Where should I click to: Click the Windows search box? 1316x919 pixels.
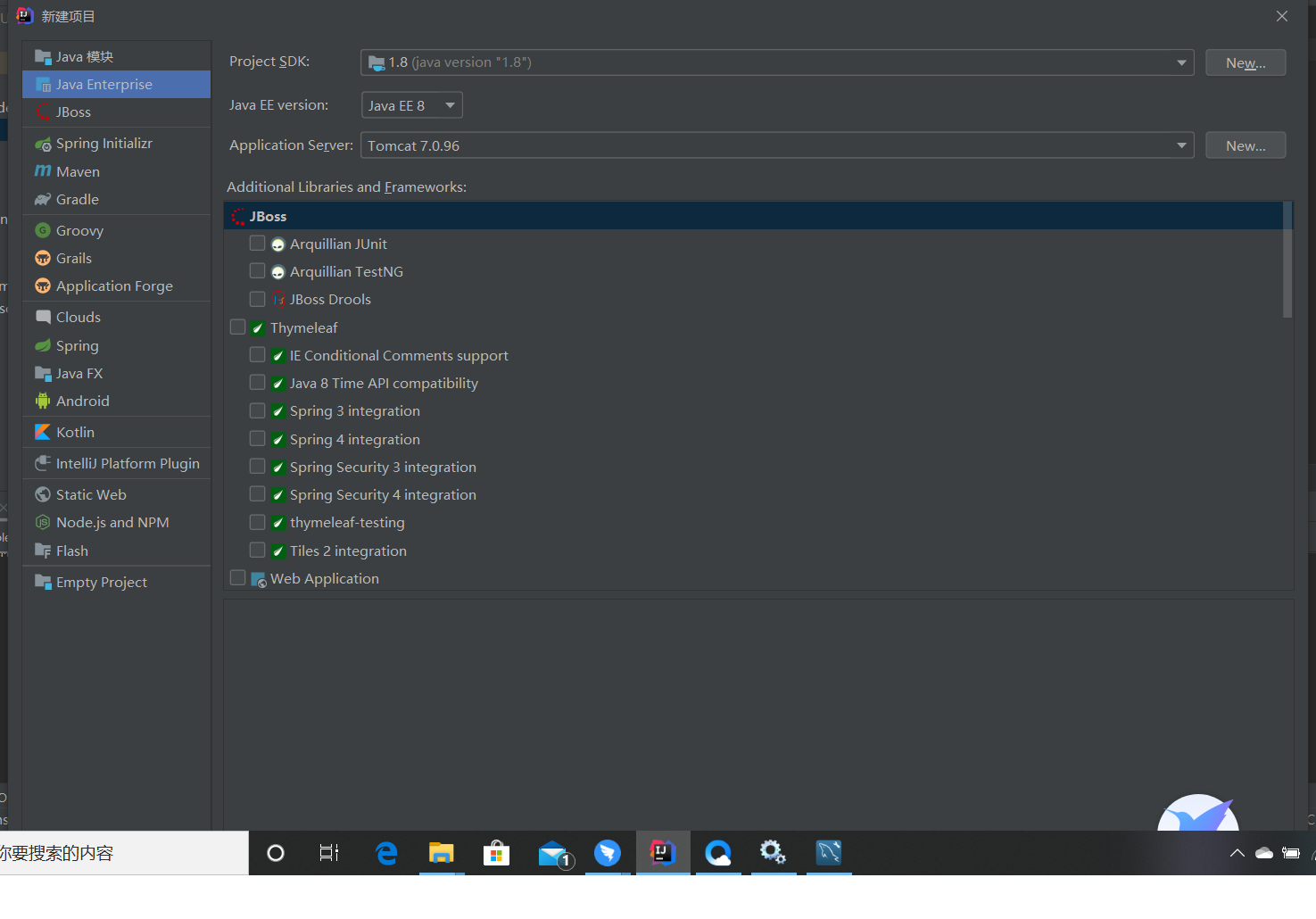[124, 853]
